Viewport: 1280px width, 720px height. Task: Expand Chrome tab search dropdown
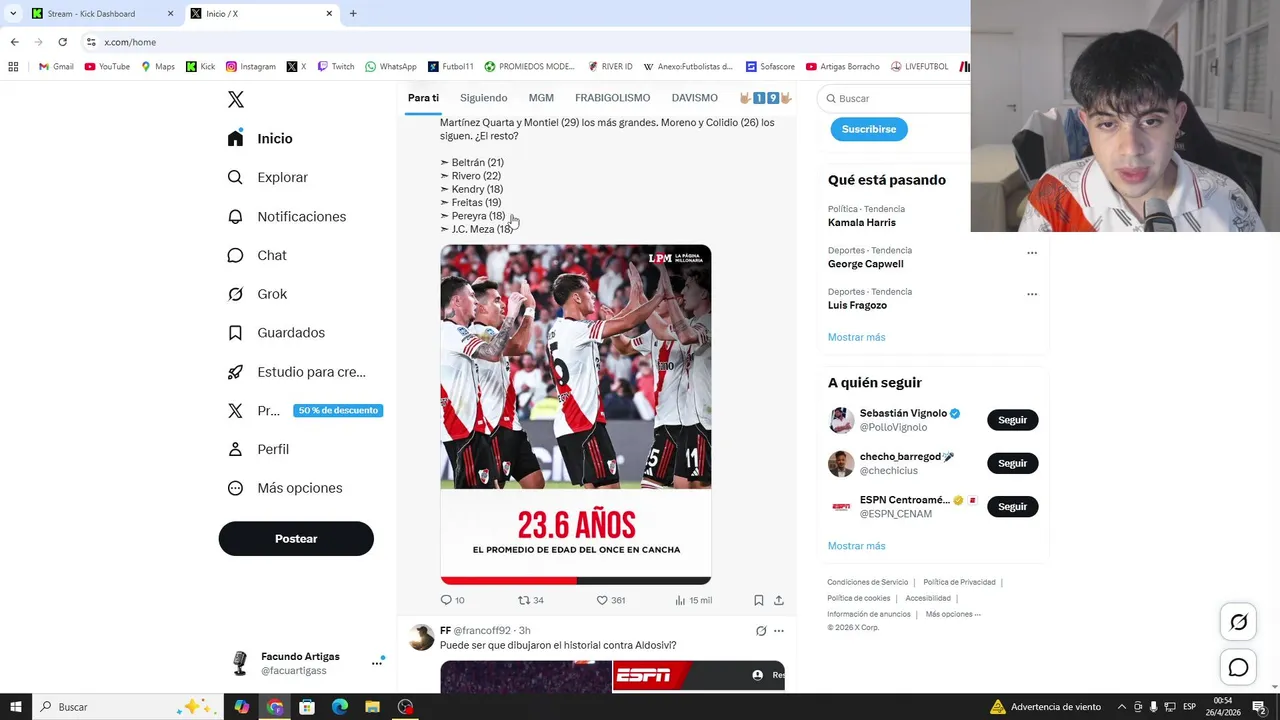pyautogui.click(x=13, y=14)
